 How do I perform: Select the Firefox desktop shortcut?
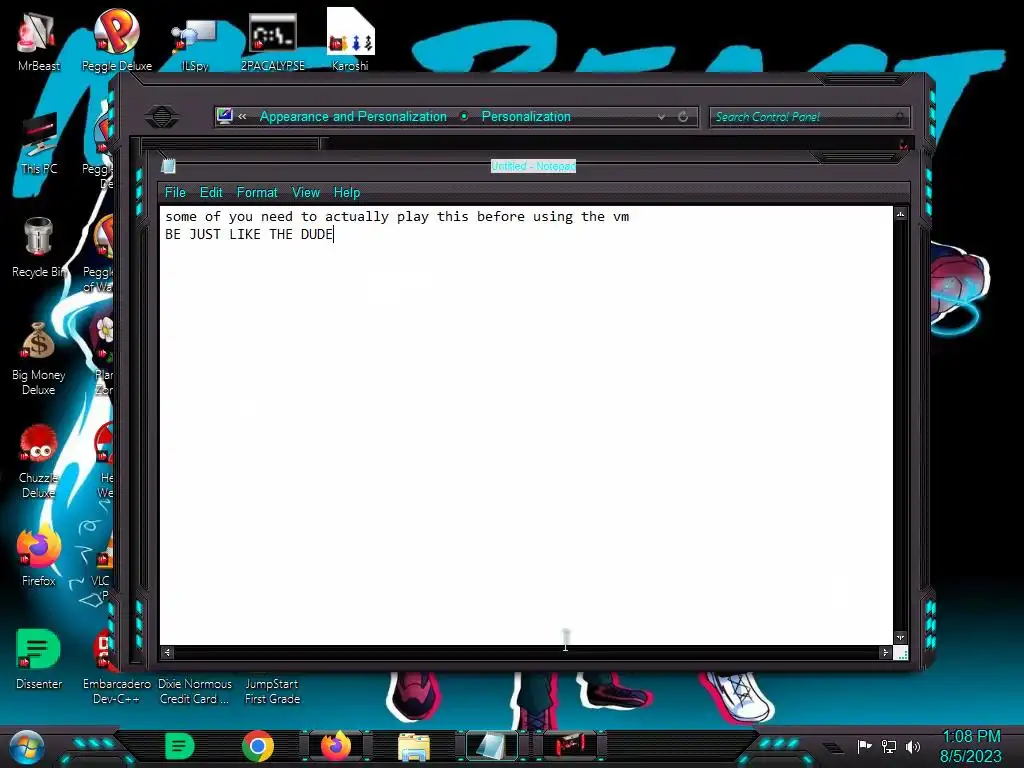pos(39,555)
